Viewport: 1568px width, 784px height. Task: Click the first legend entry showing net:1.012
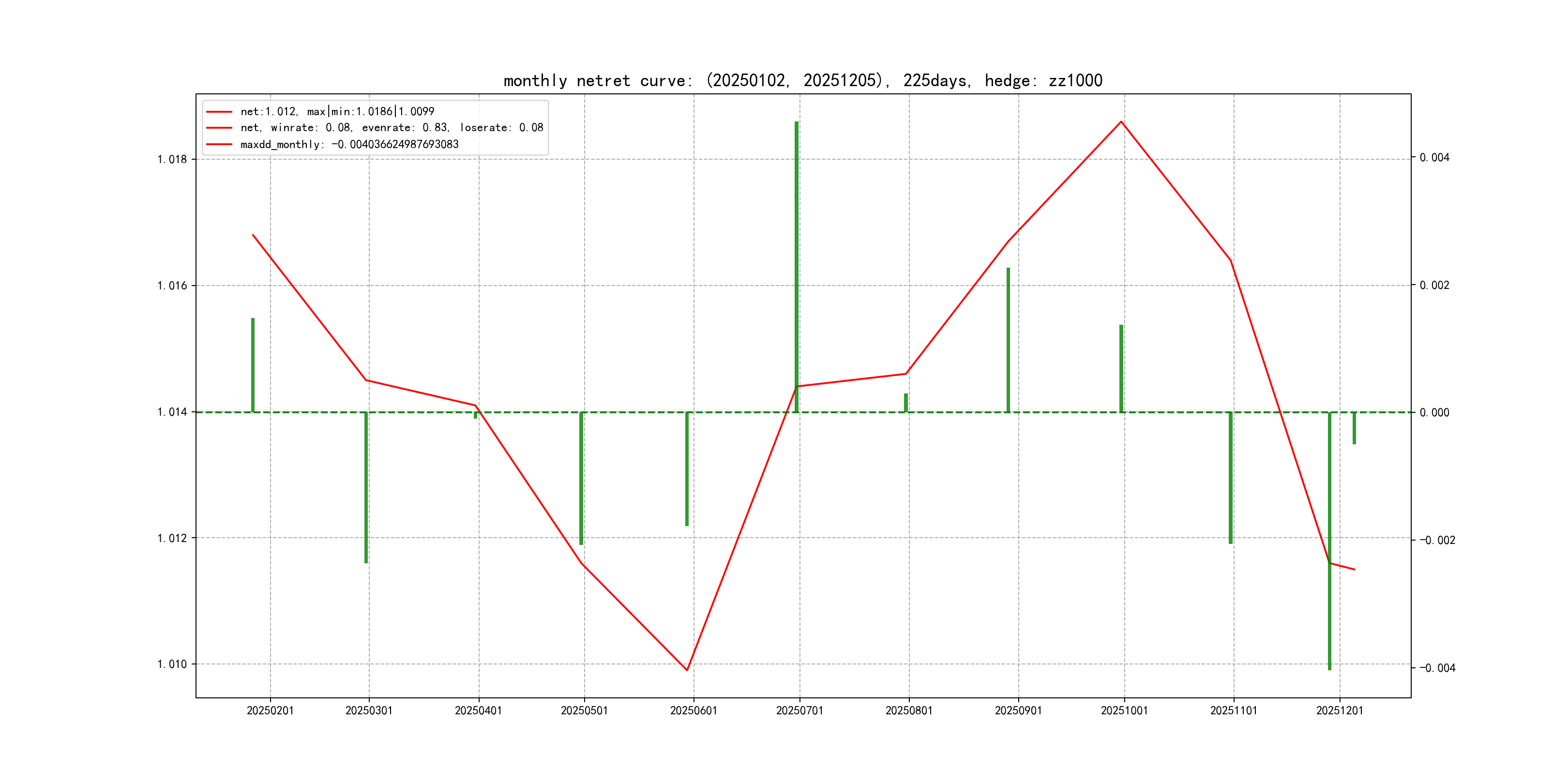pos(337,111)
